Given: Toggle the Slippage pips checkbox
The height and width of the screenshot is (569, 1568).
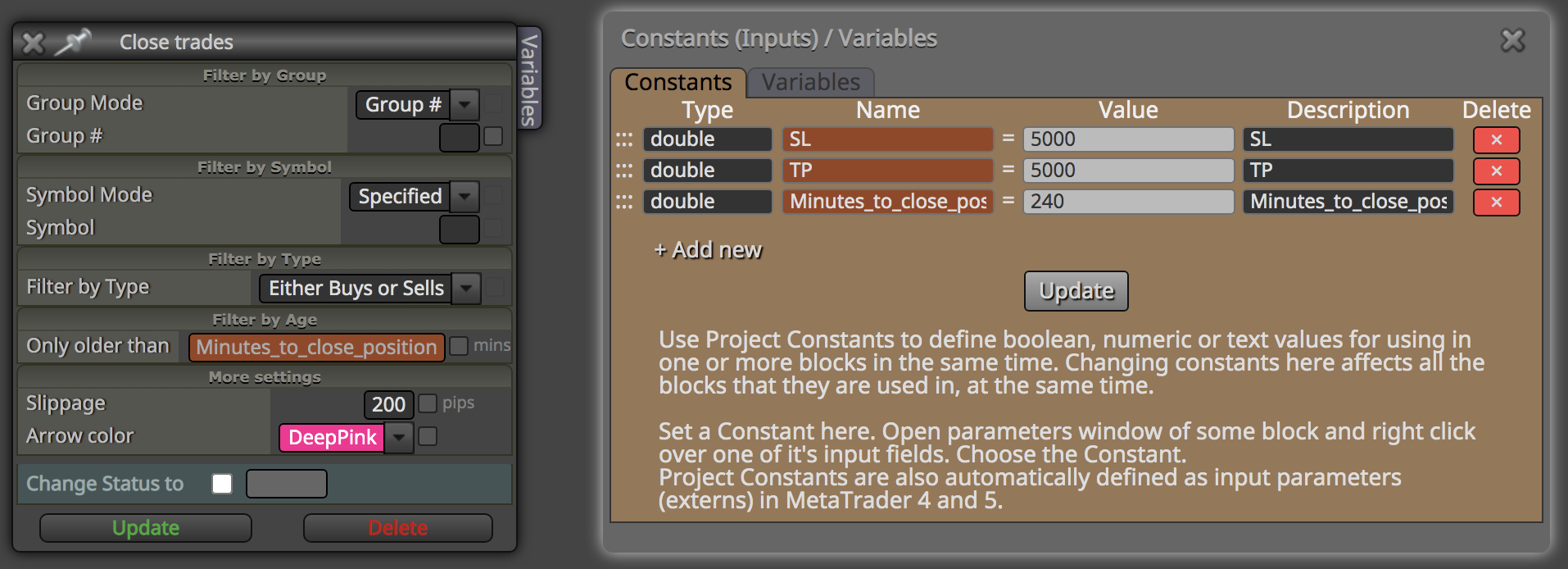Looking at the screenshot, I should coord(428,403).
